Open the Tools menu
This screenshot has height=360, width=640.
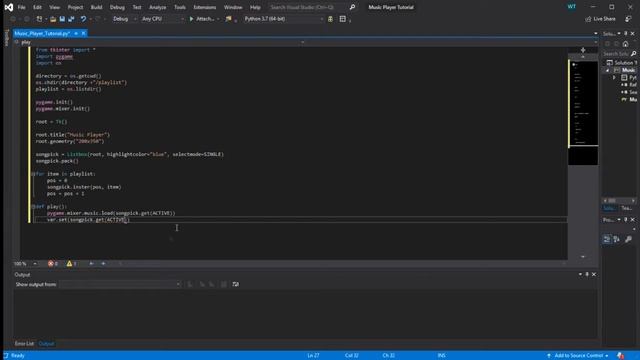click(x=180, y=7)
